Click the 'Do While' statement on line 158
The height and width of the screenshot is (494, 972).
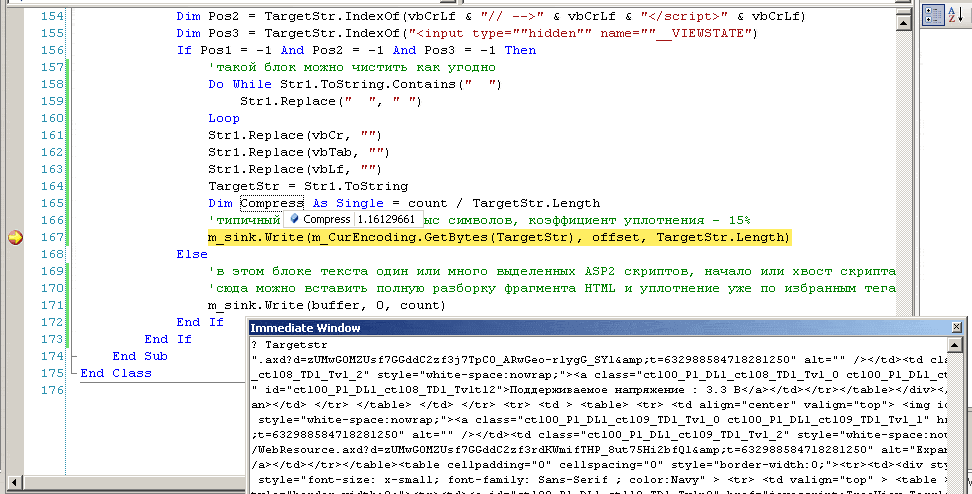(355, 84)
